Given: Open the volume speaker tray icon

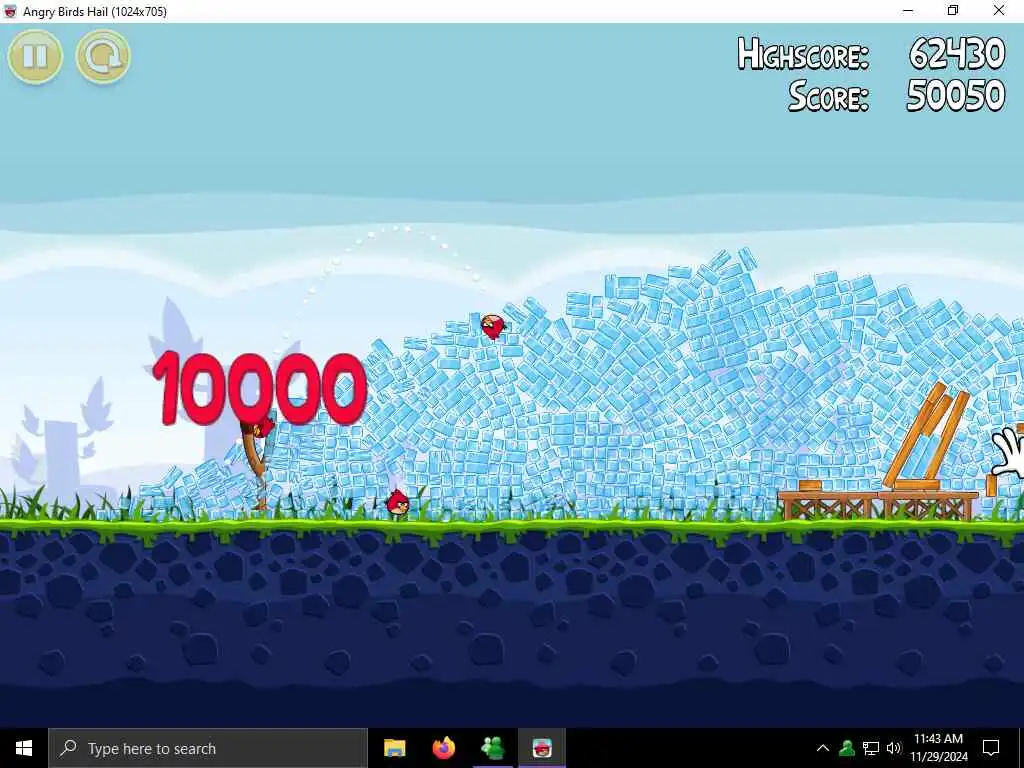Looking at the screenshot, I should 894,748.
